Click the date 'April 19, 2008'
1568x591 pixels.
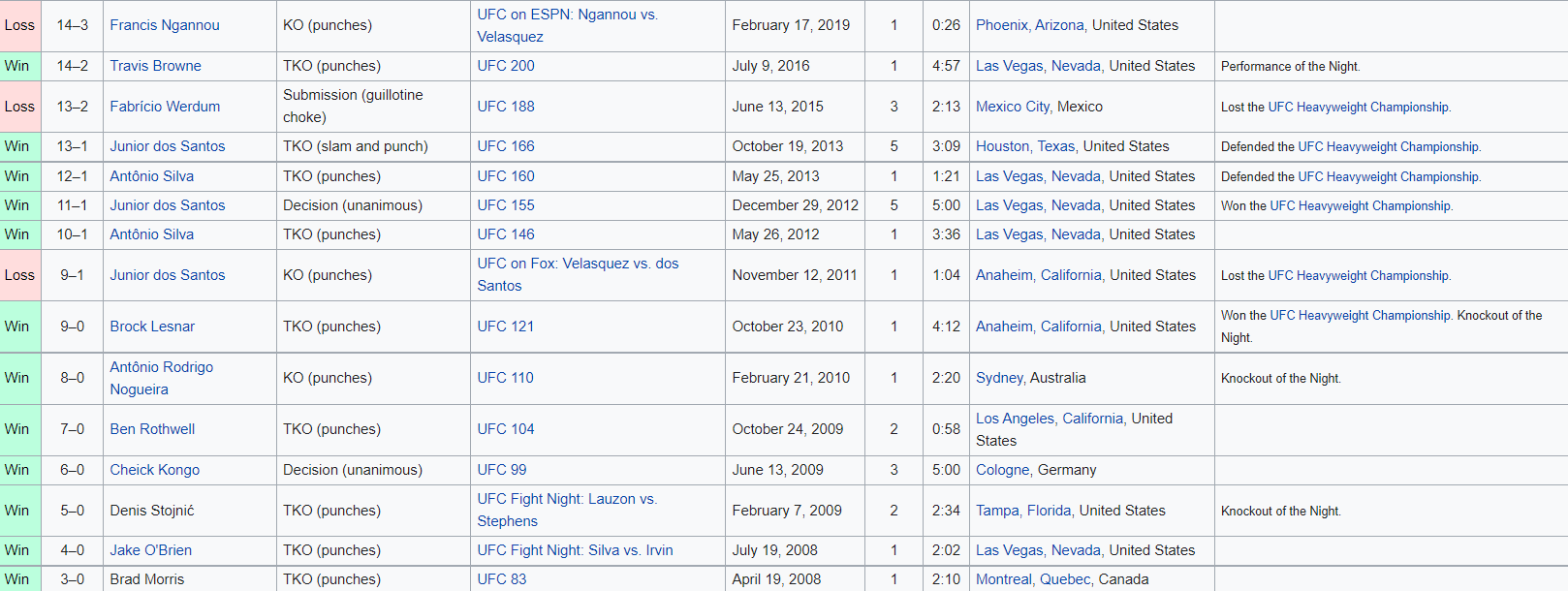click(x=776, y=579)
